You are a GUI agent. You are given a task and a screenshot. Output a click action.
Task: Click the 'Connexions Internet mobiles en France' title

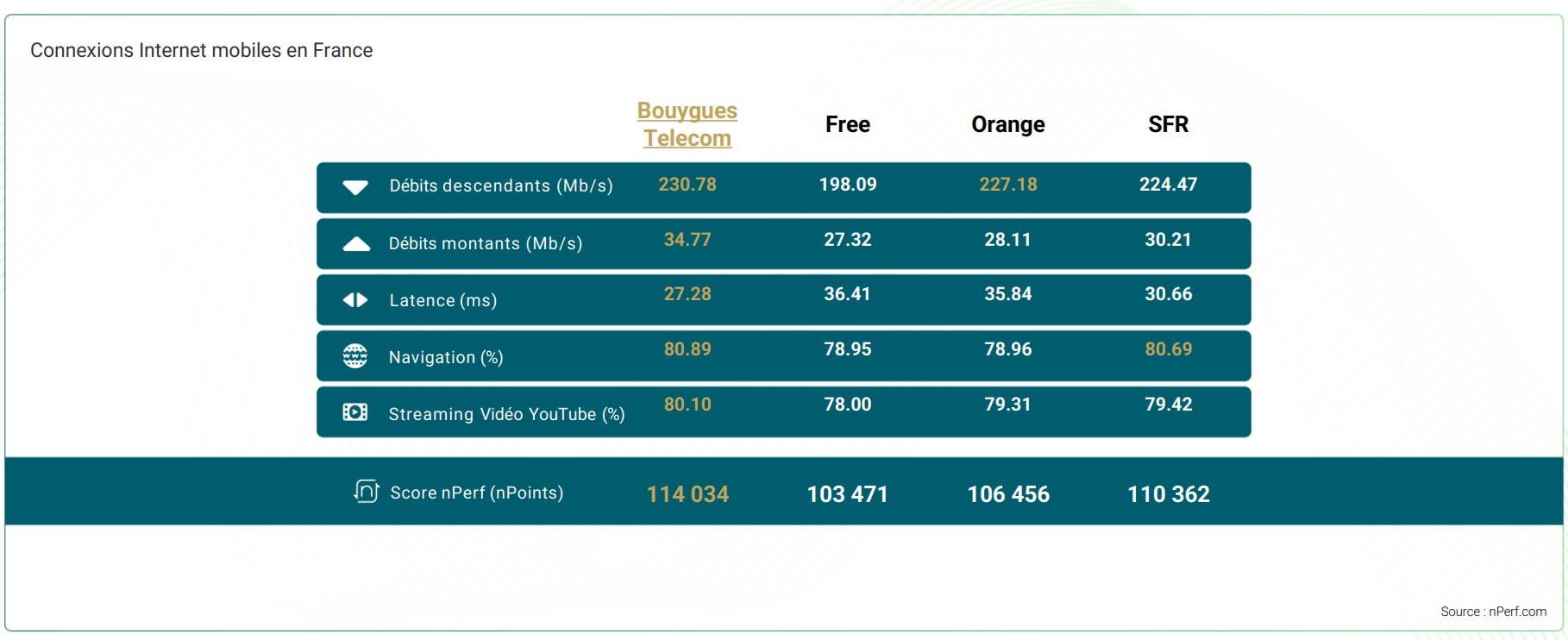(x=202, y=50)
